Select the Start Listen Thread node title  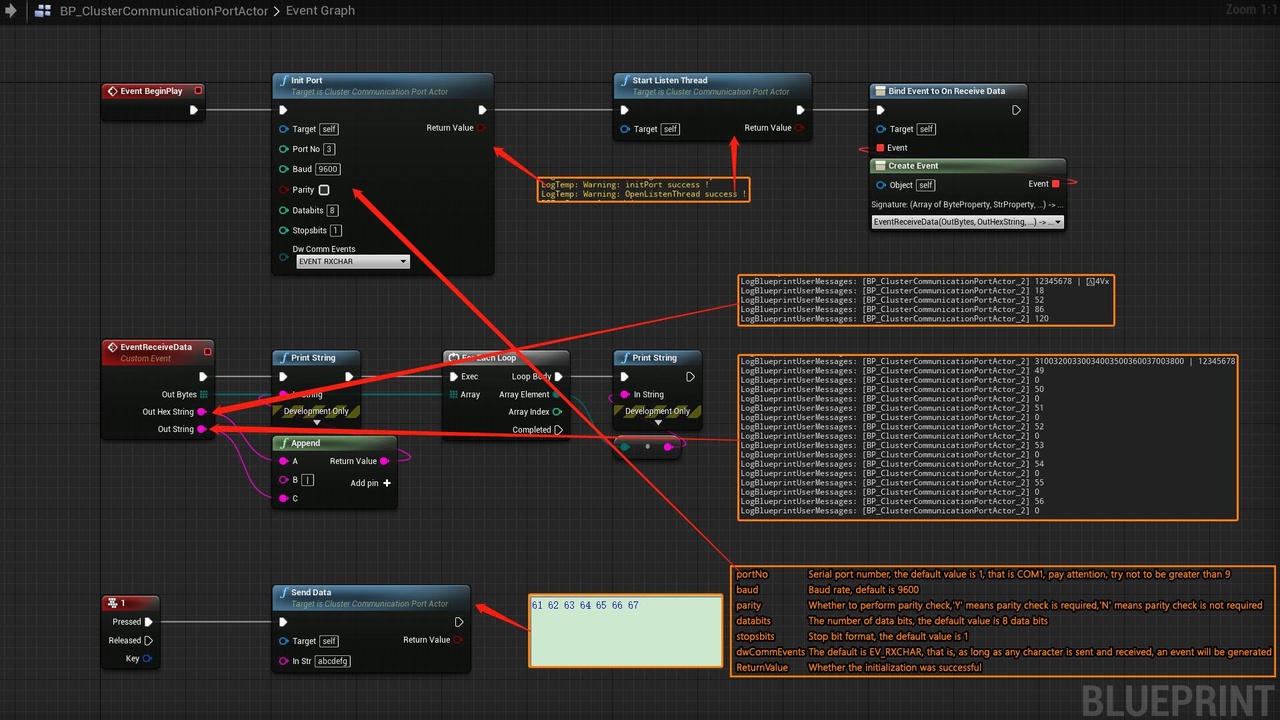669,81
